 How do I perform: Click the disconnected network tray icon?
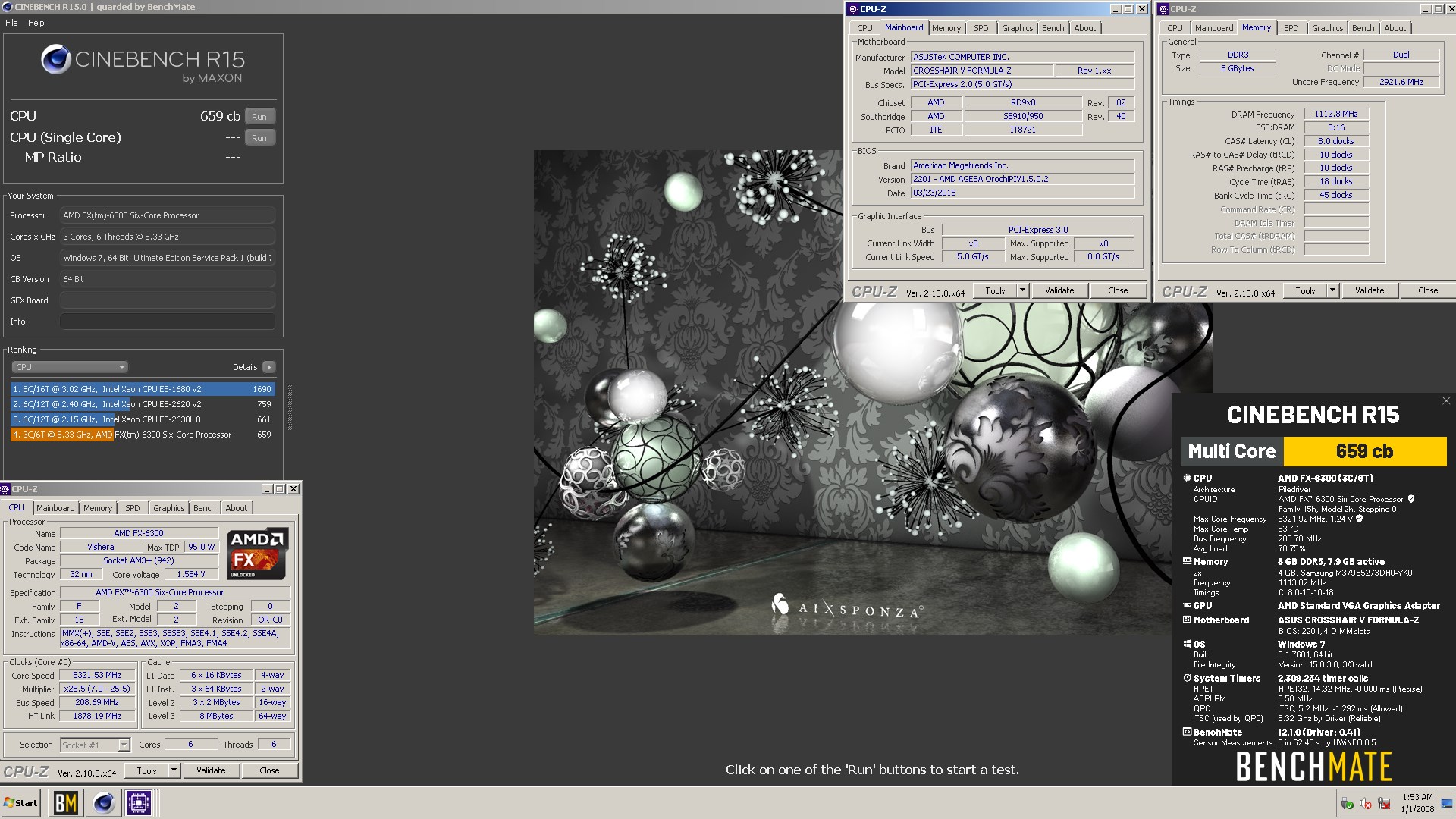(x=1384, y=803)
